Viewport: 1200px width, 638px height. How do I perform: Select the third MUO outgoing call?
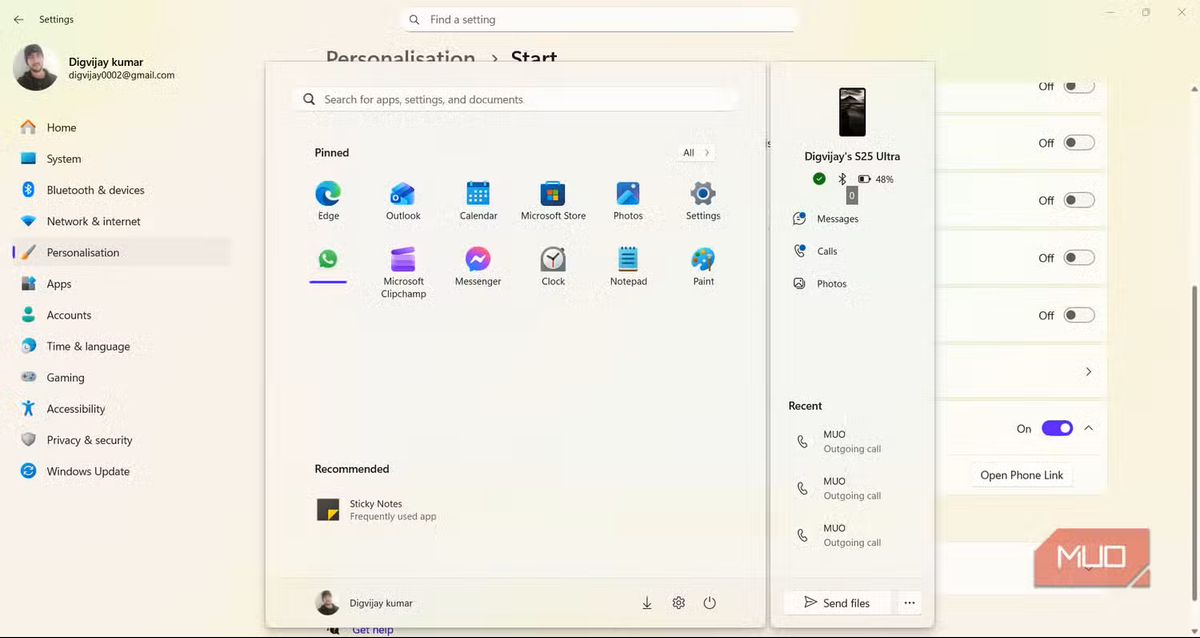[853, 535]
